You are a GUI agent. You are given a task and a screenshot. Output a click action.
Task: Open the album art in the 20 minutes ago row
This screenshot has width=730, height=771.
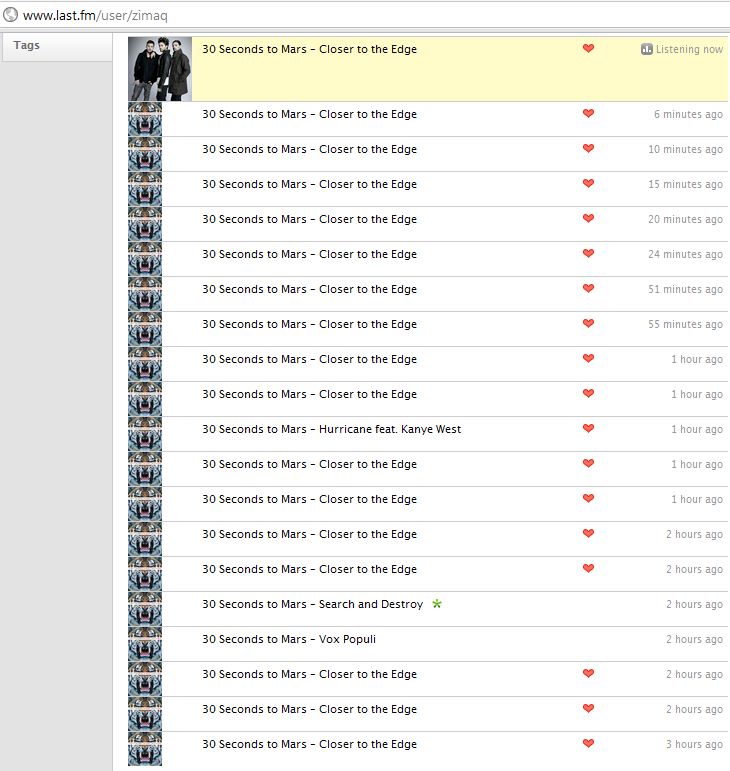[x=145, y=224]
